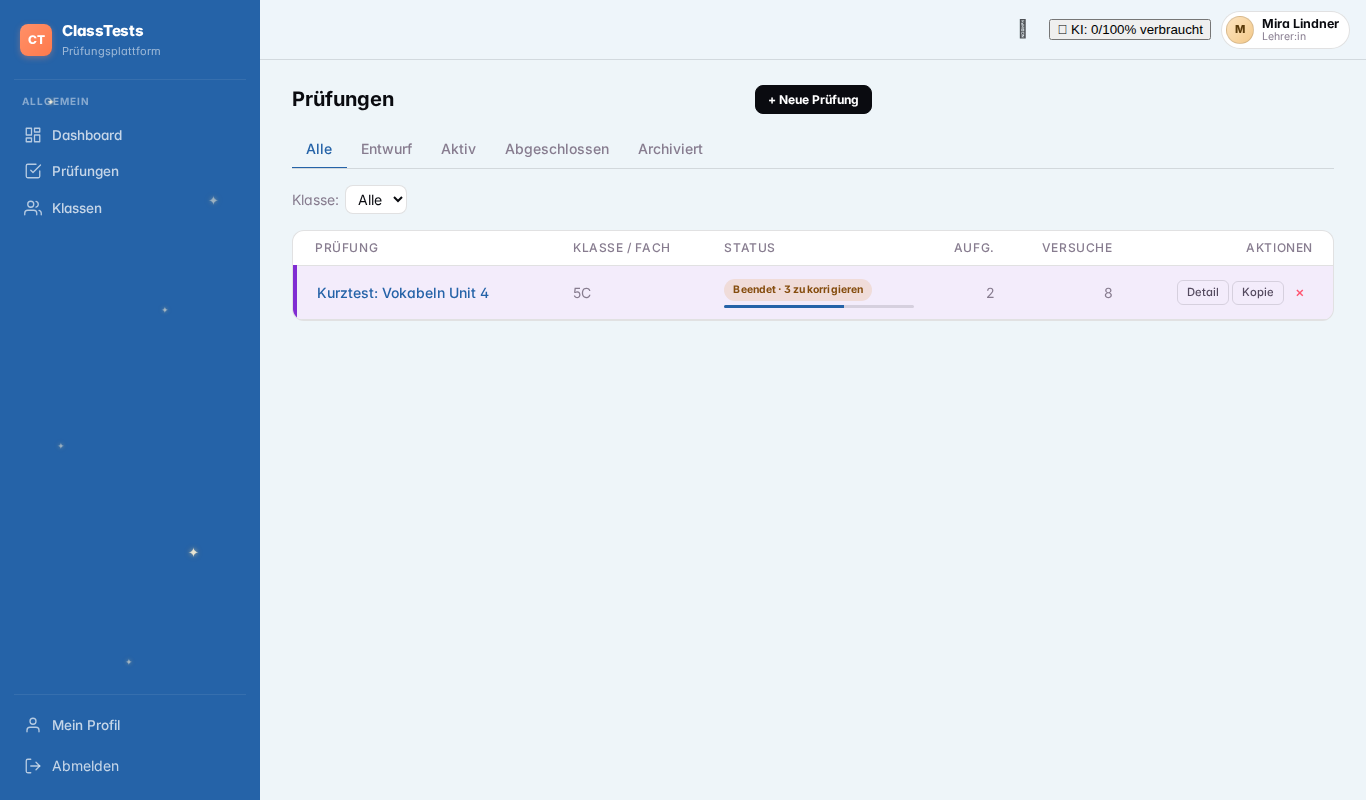Click the Prüfungen page heading
Screen dimensions: 1366x800
click(343, 99)
